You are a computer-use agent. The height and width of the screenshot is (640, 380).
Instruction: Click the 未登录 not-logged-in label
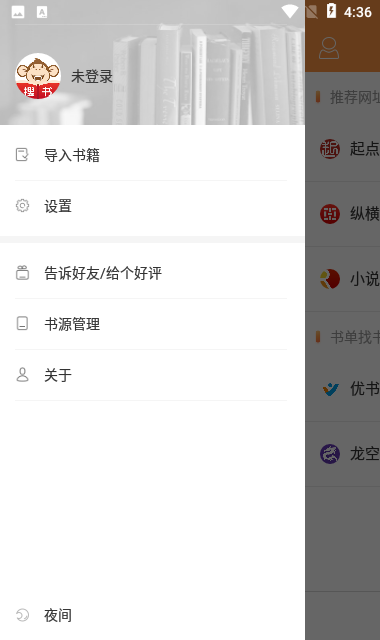point(92,77)
